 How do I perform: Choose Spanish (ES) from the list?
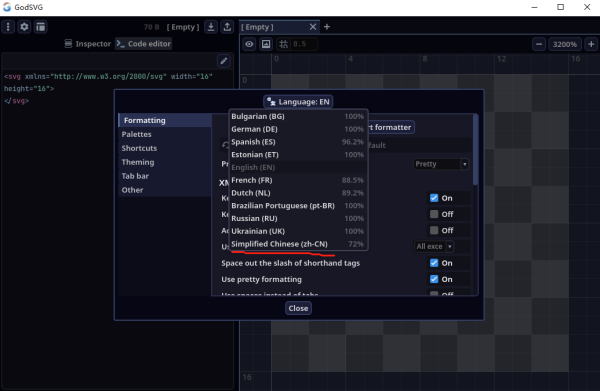298,142
